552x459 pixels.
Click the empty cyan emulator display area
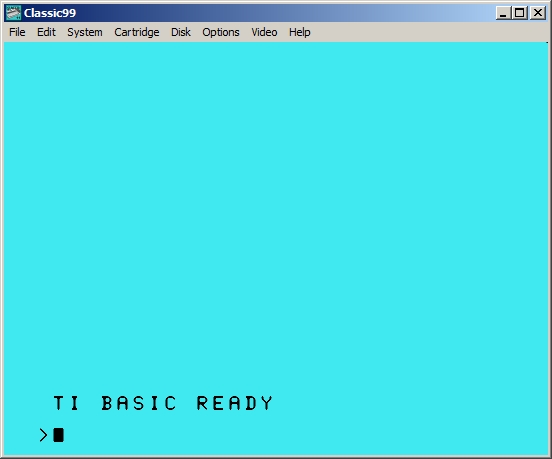[x=276, y=211]
